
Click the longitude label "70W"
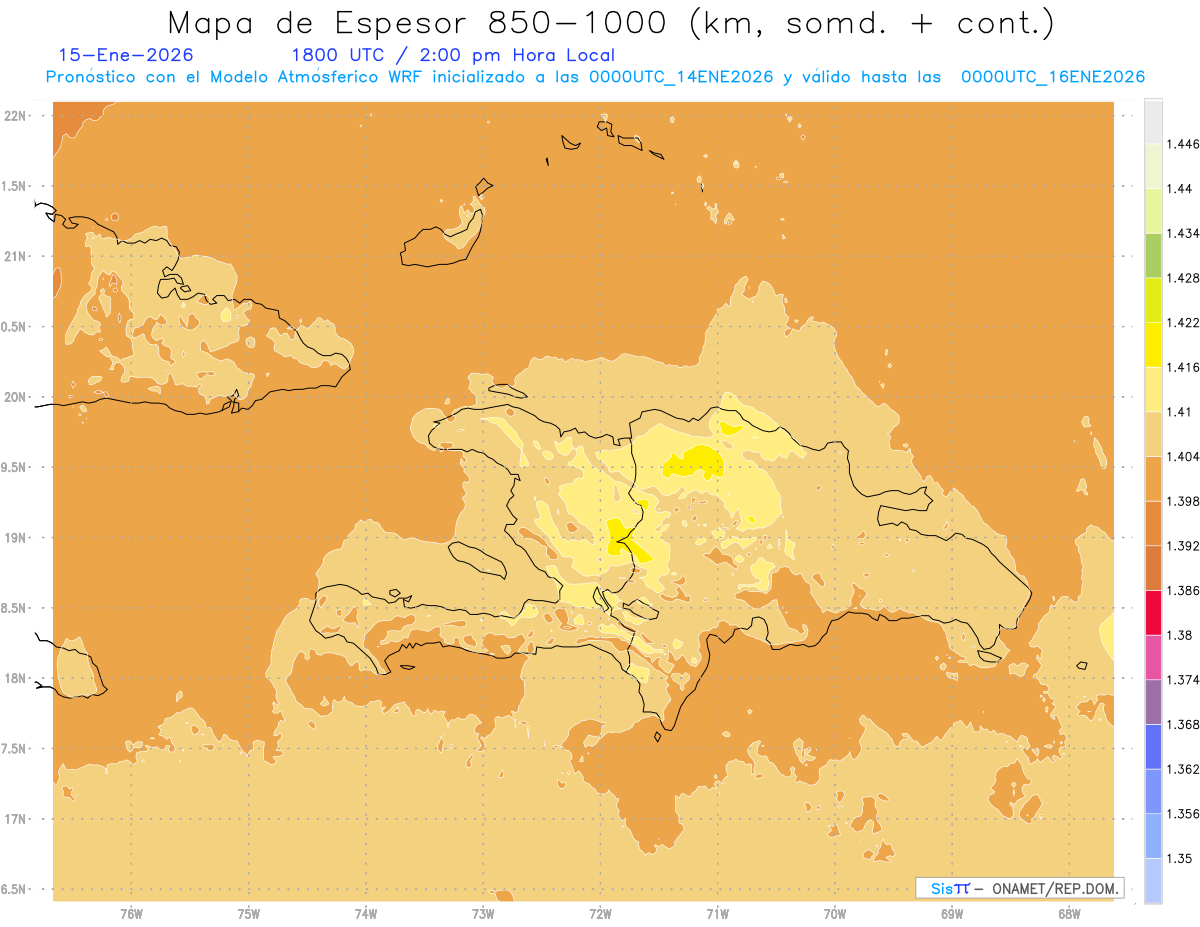pos(835,913)
